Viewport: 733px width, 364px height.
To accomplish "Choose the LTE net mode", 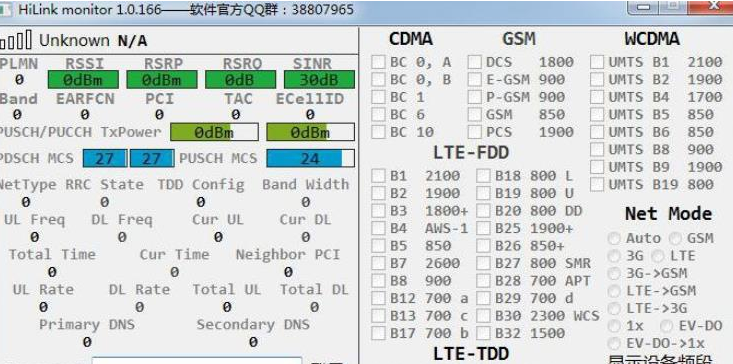I will (x=658, y=256).
